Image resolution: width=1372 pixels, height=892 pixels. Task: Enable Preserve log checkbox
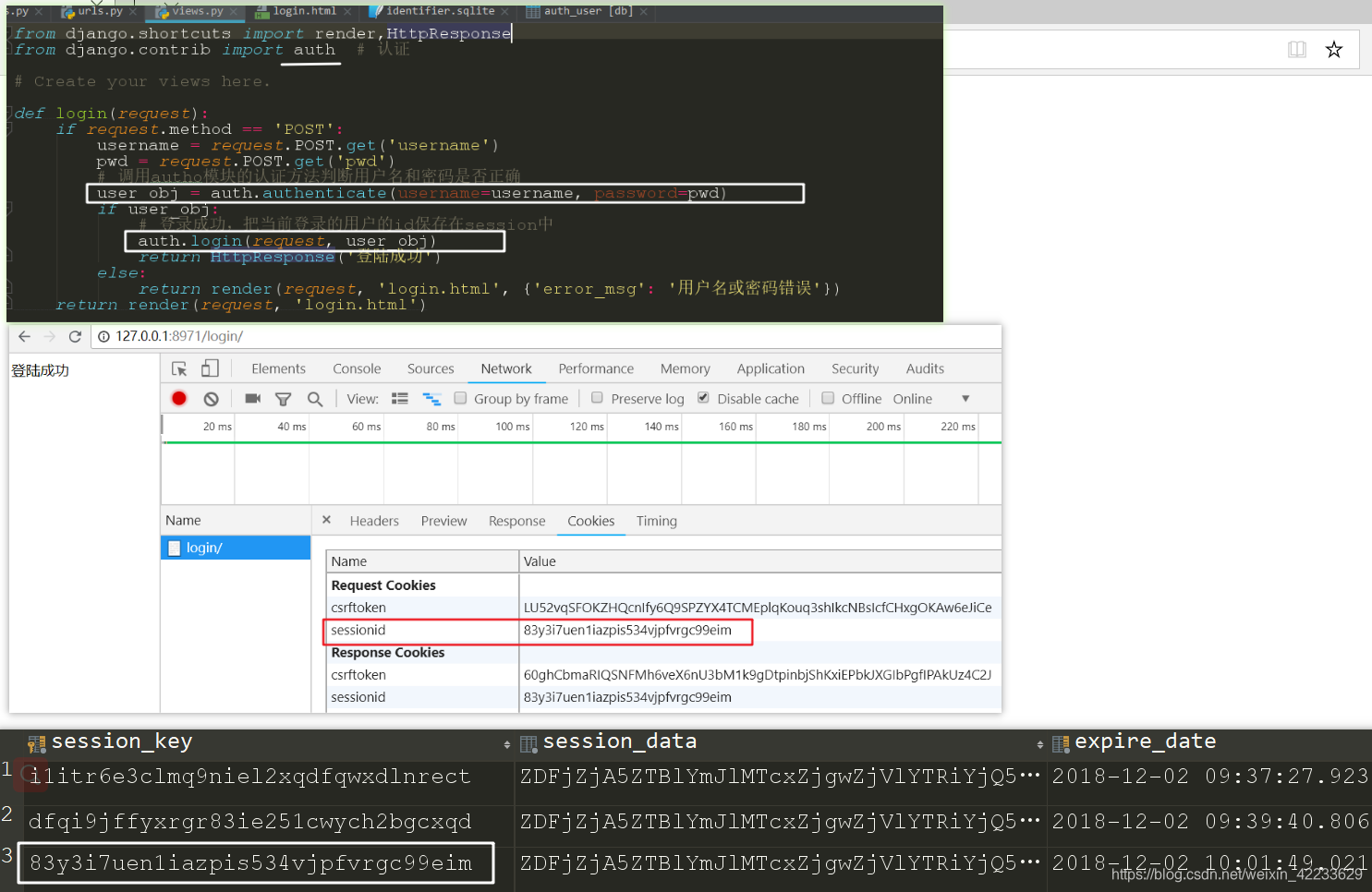click(597, 397)
